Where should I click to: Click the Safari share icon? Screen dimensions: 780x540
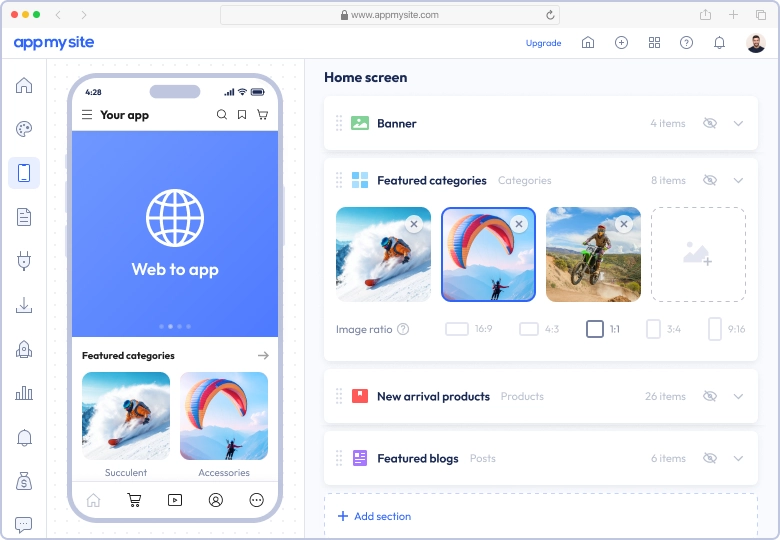pyautogui.click(x=705, y=14)
